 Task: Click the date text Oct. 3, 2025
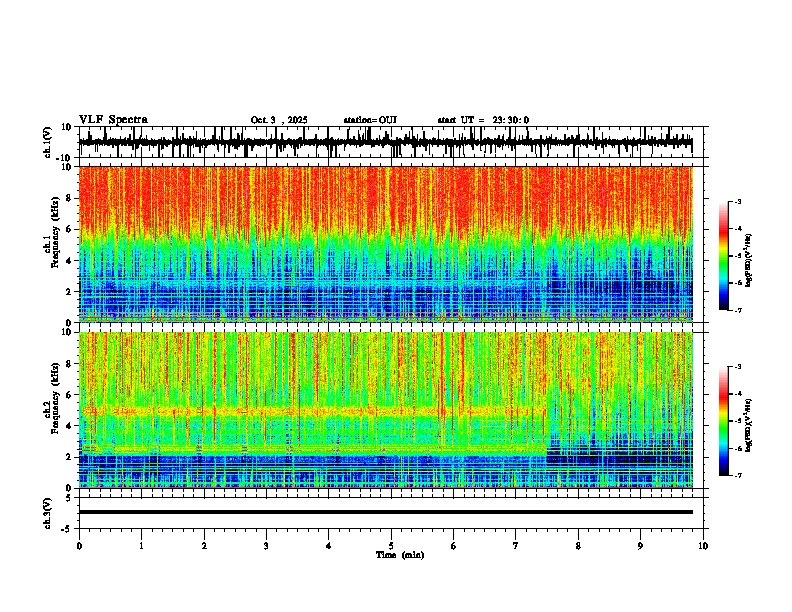(x=279, y=120)
